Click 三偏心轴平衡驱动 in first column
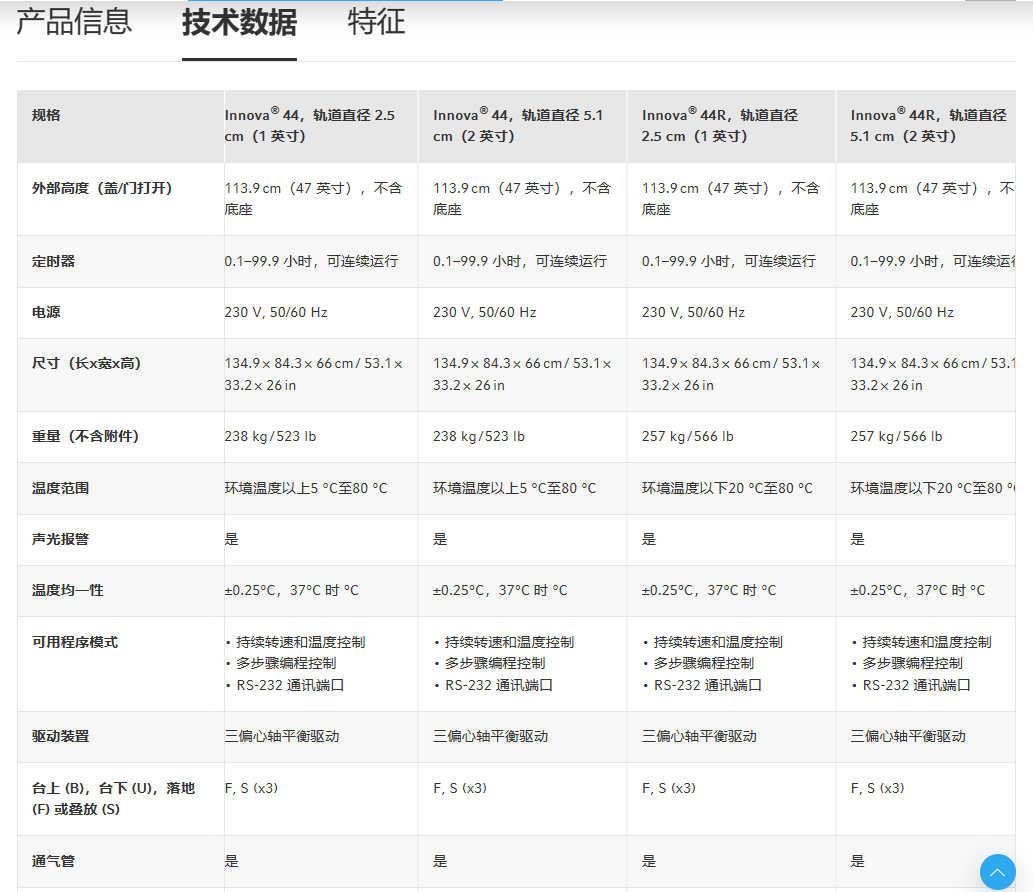The image size is (1033, 892). tap(282, 737)
